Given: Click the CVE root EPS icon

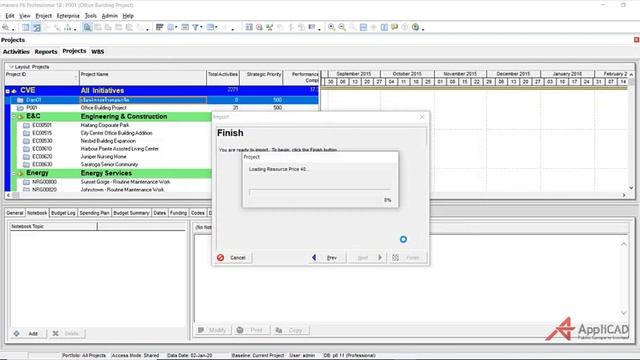Looking at the screenshot, I should point(14,91).
